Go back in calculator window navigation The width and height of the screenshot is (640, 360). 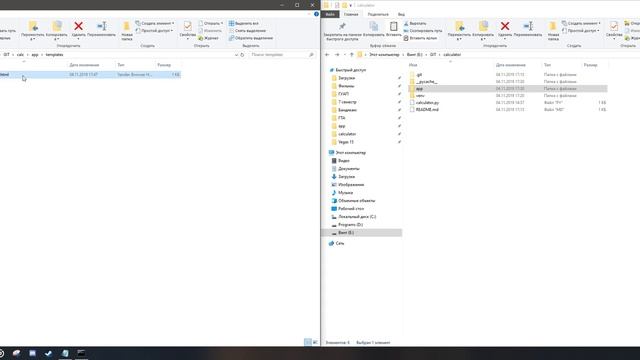click(x=327, y=55)
